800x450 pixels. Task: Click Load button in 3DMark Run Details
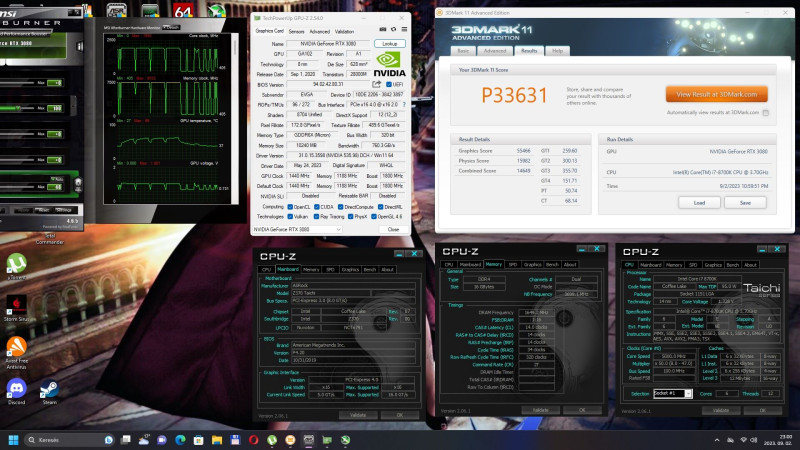click(x=699, y=203)
